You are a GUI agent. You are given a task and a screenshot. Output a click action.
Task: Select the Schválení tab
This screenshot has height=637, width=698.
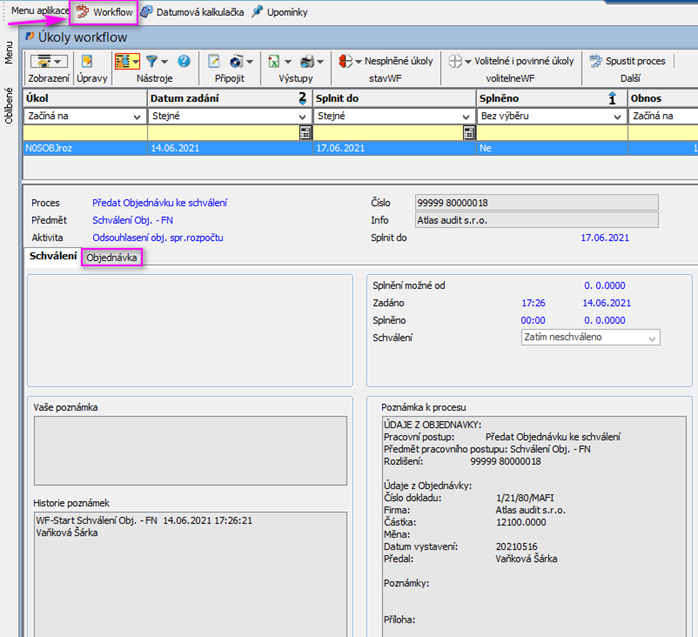53,257
